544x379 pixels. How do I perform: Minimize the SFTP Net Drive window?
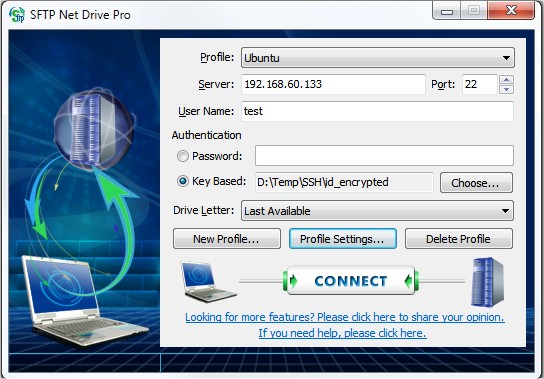(x=447, y=11)
